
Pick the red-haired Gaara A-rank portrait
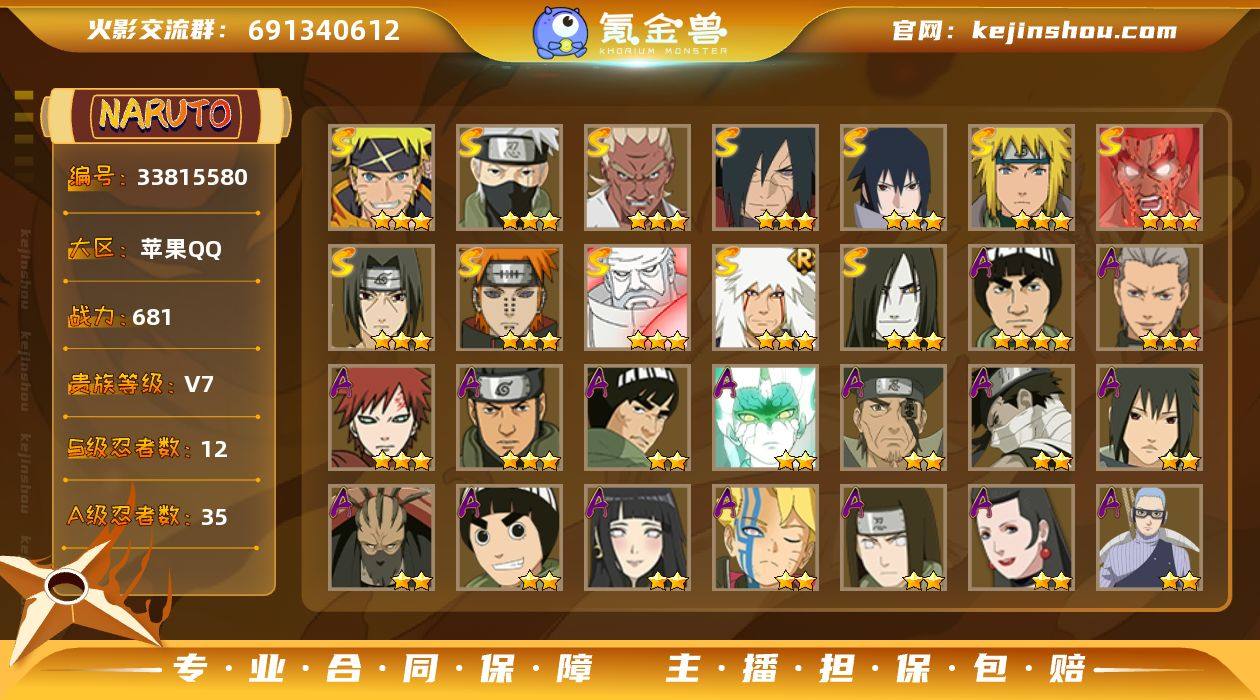coord(382,418)
